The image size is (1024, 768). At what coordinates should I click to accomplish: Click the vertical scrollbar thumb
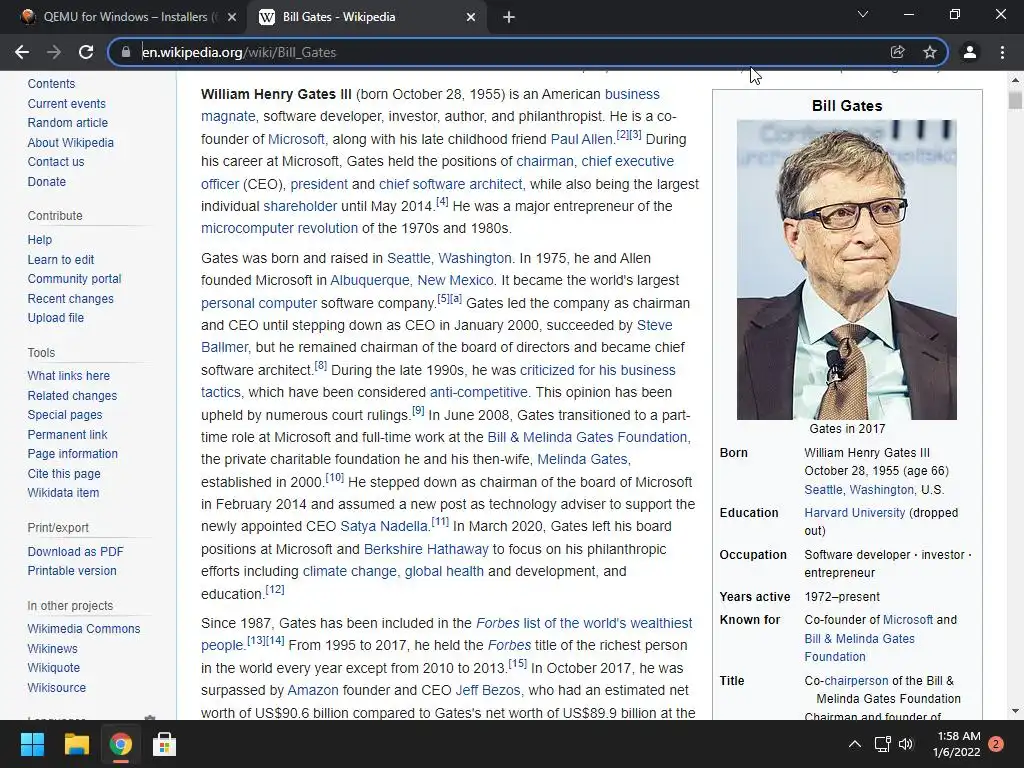pyautogui.click(x=1015, y=100)
